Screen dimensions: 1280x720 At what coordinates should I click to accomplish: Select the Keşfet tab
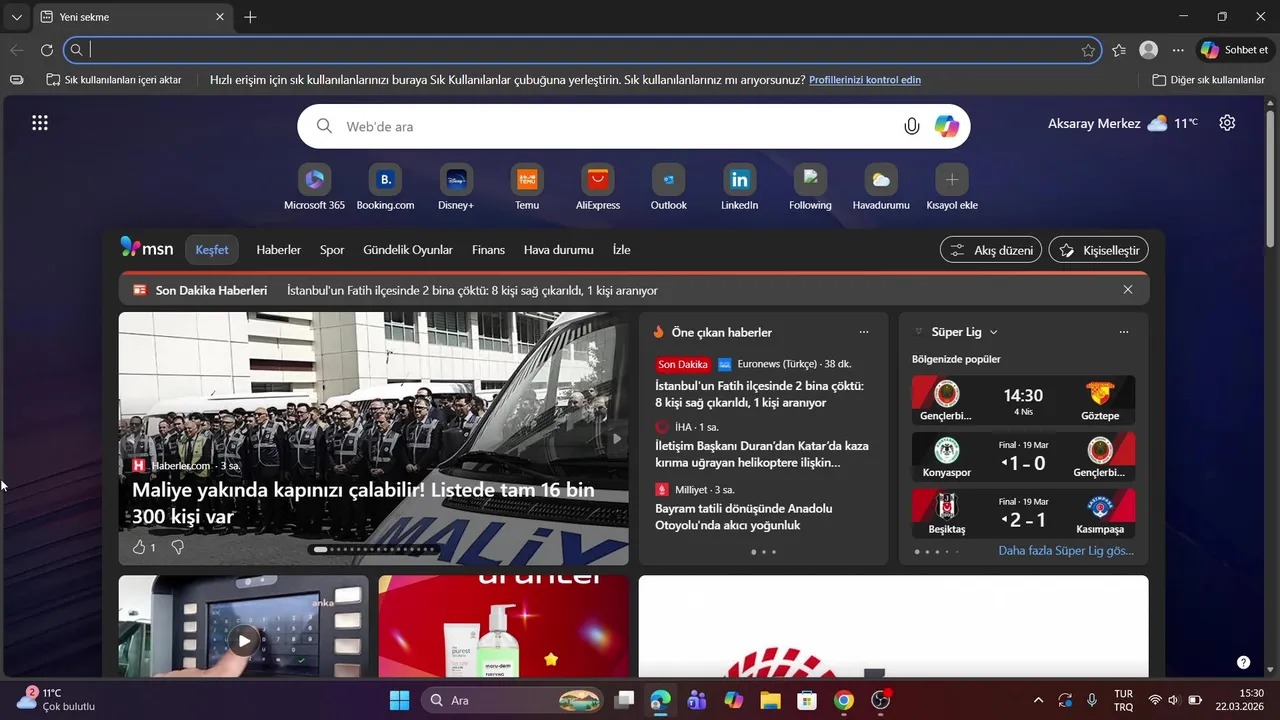(x=212, y=250)
